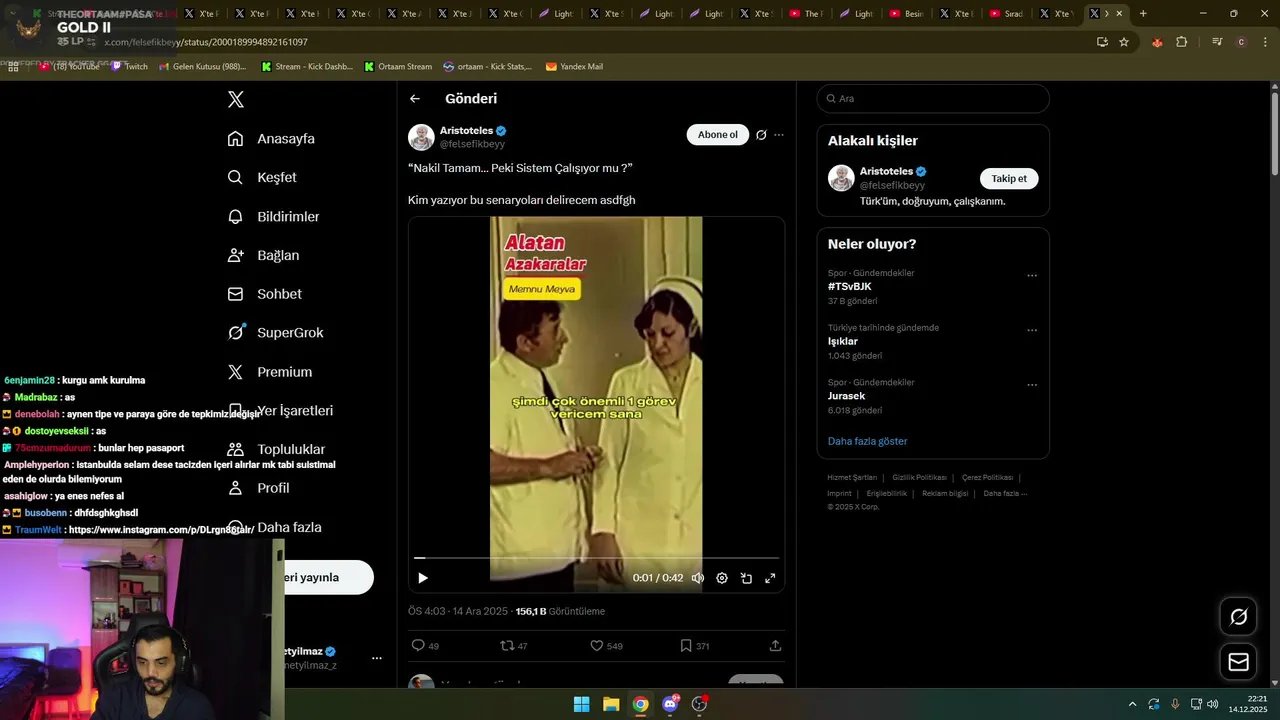
Task: Open the post's three-dot more menu
Action: (779, 135)
